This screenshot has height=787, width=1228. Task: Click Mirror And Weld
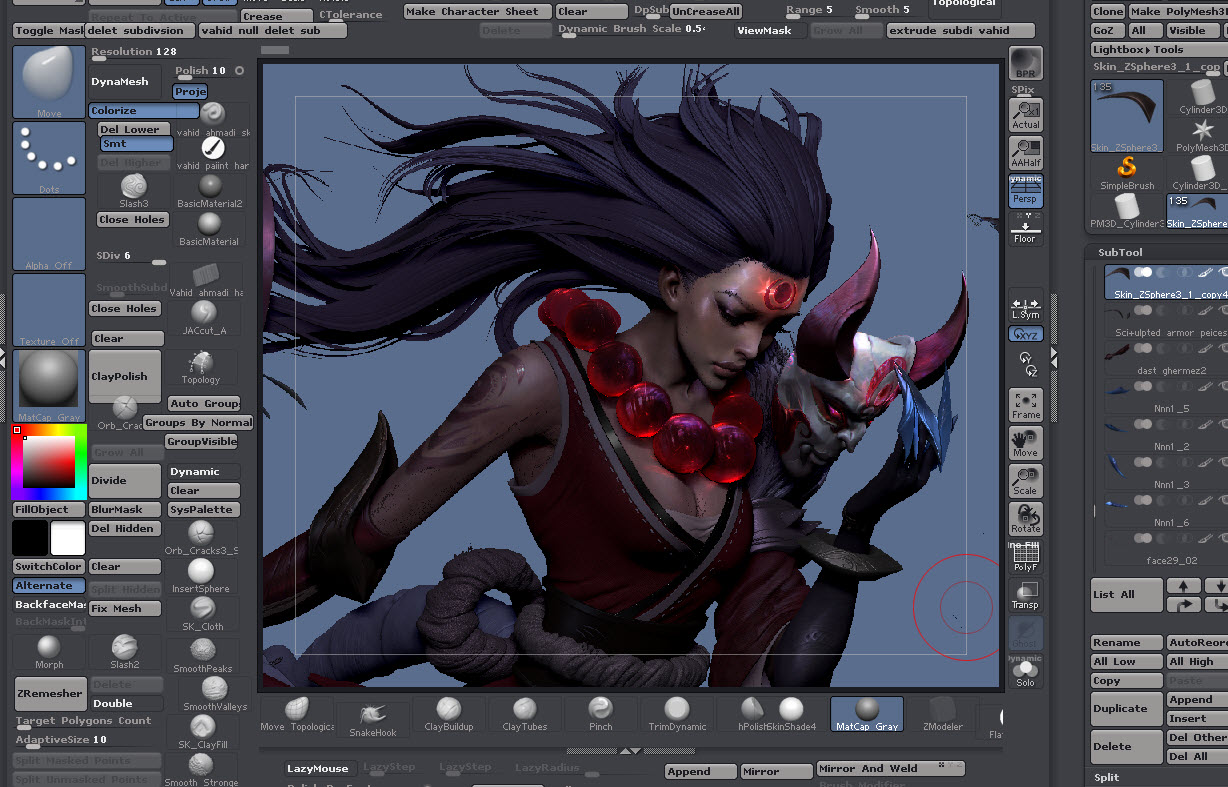tap(890, 768)
